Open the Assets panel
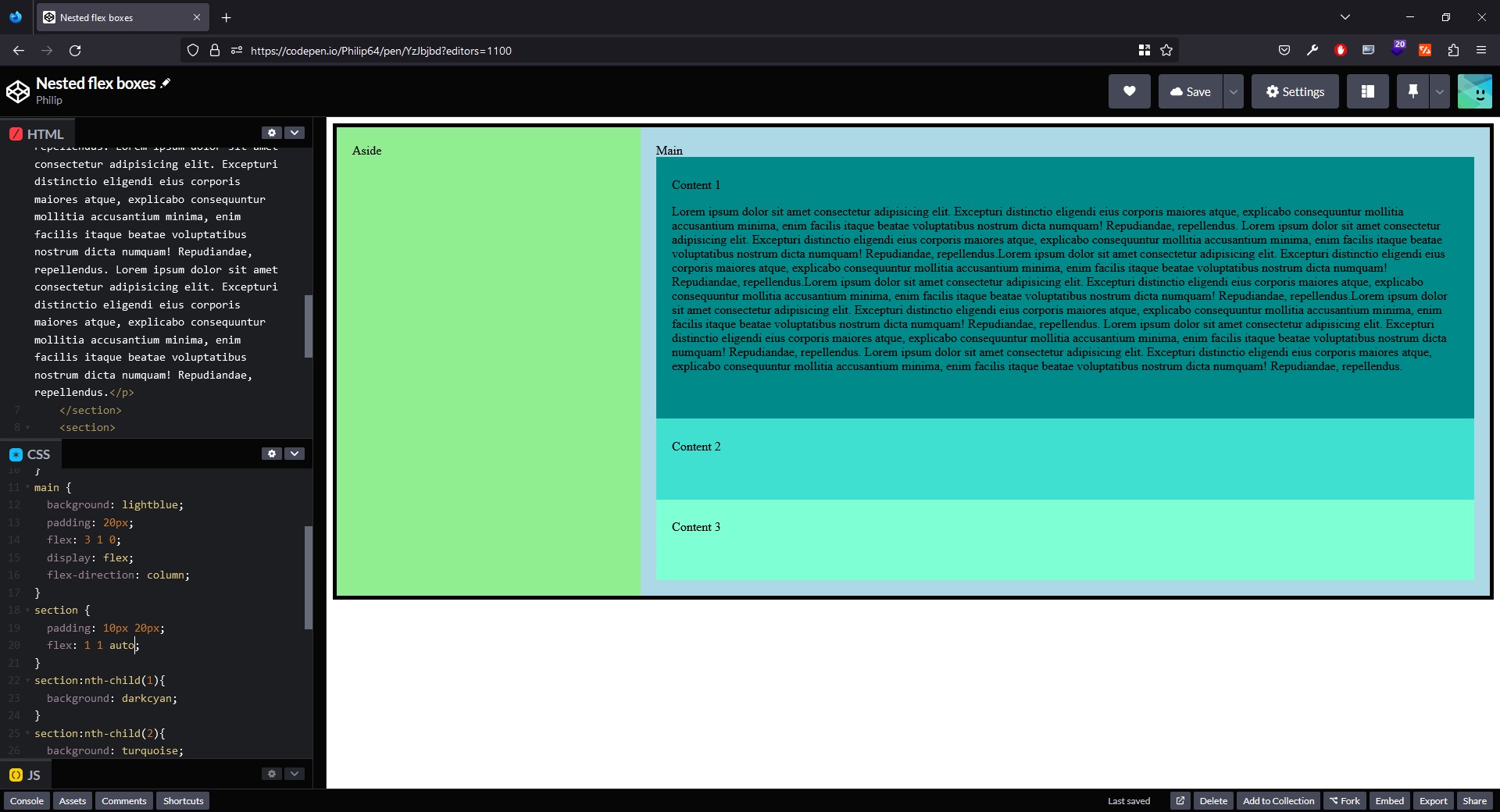Screen dimensions: 1500x812 pyautogui.click(x=73, y=801)
